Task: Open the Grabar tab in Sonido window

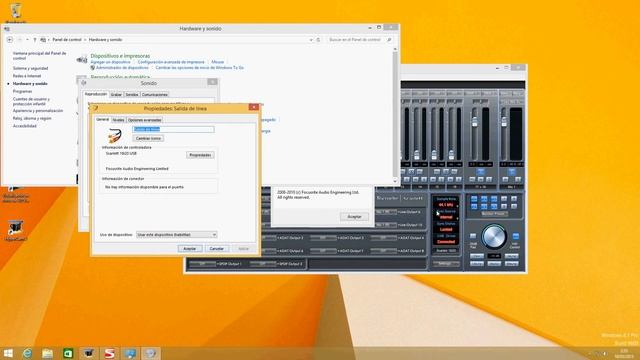Action: (x=116, y=94)
